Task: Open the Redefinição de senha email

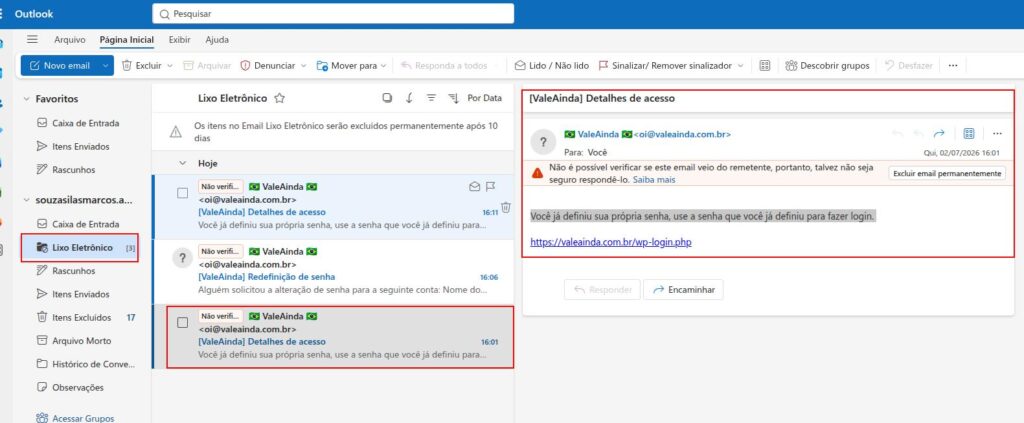Action: 333,271
